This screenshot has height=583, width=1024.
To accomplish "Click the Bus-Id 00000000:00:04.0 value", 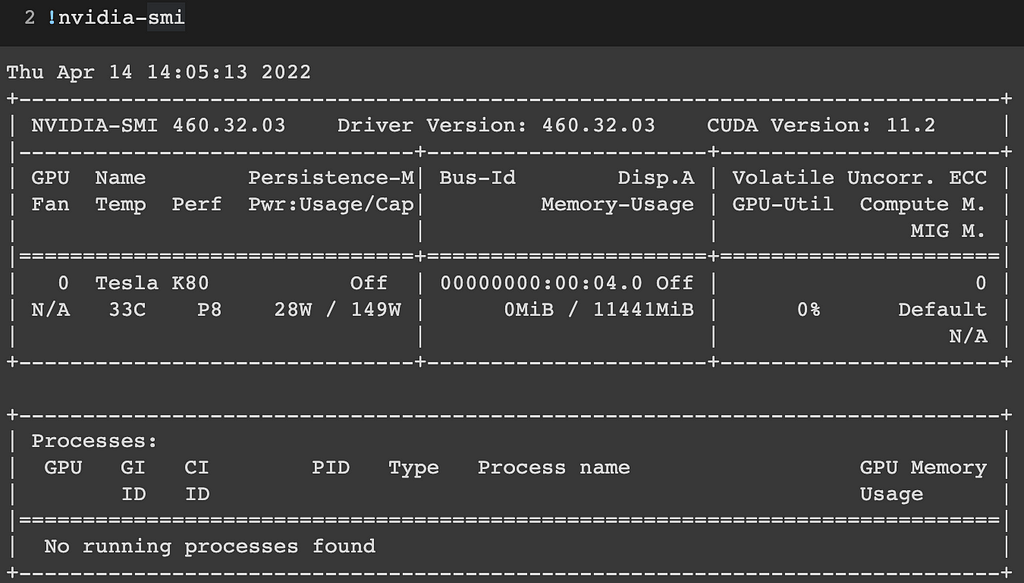I will tap(541, 283).
